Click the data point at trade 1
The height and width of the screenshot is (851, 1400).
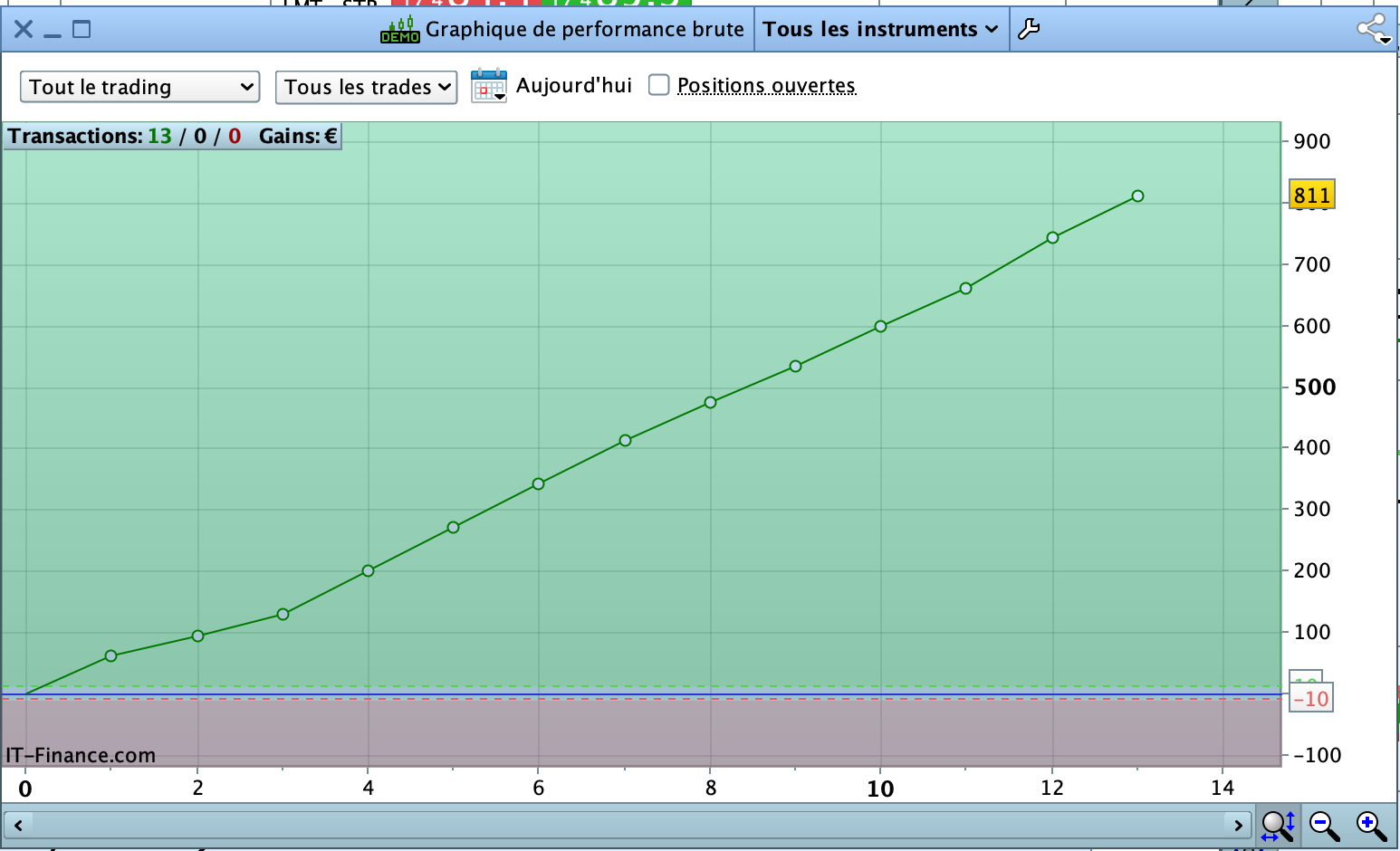(x=110, y=655)
